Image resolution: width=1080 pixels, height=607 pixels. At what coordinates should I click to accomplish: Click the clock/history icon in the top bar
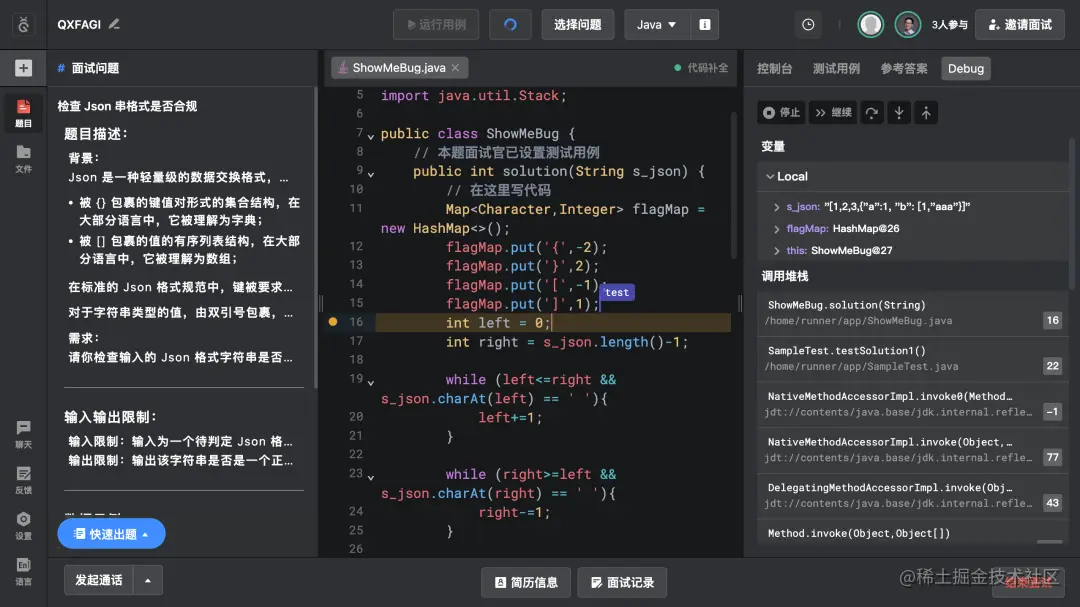click(x=808, y=24)
